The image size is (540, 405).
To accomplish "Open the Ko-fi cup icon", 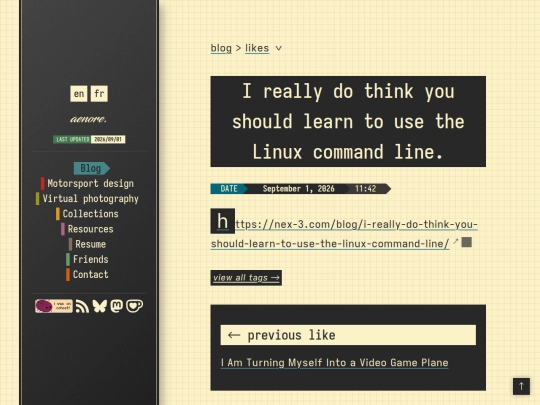I will pyautogui.click(x=134, y=306).
